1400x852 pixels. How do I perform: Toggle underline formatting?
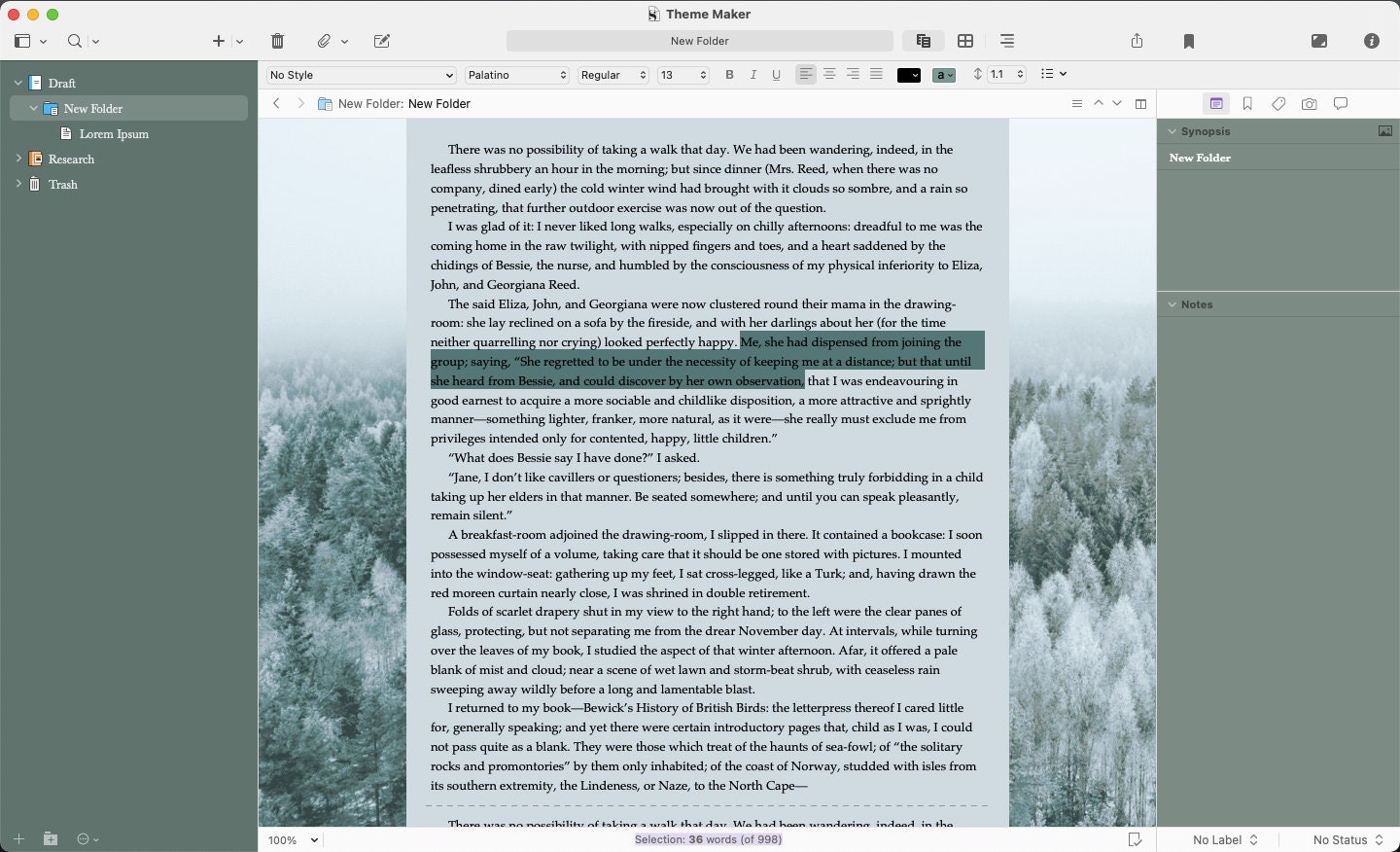[776, 74]
